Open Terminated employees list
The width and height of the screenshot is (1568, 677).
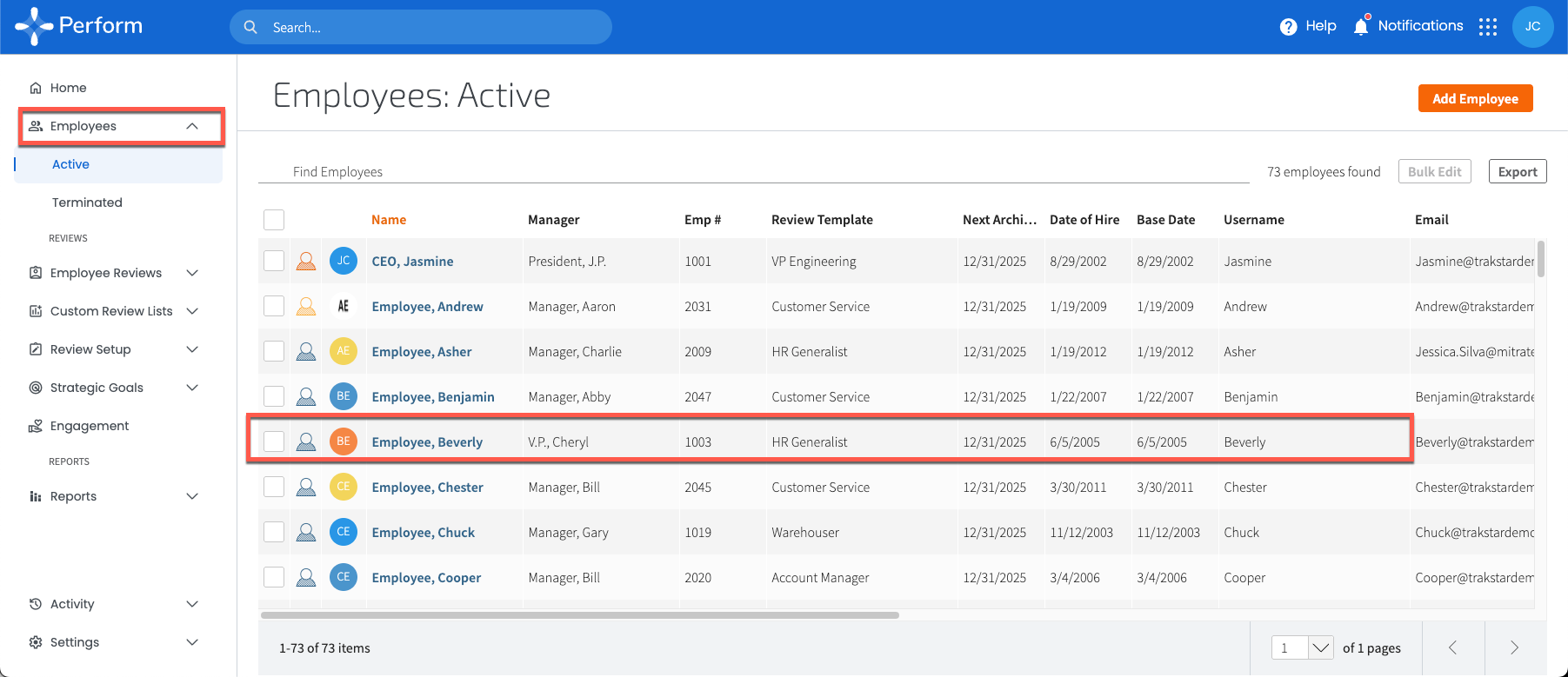point(87,202)
